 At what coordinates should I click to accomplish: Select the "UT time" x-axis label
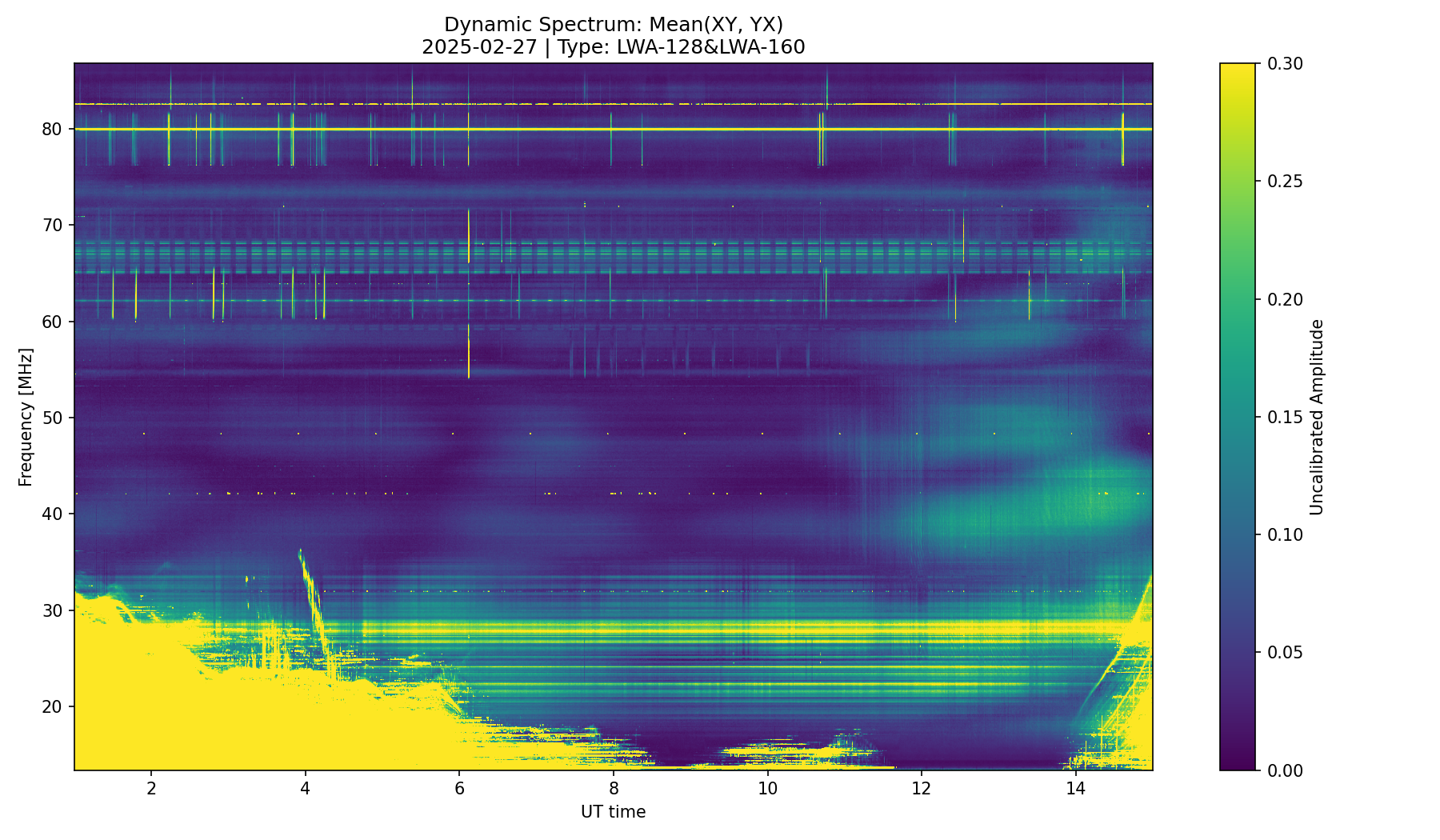pos(613,812)
